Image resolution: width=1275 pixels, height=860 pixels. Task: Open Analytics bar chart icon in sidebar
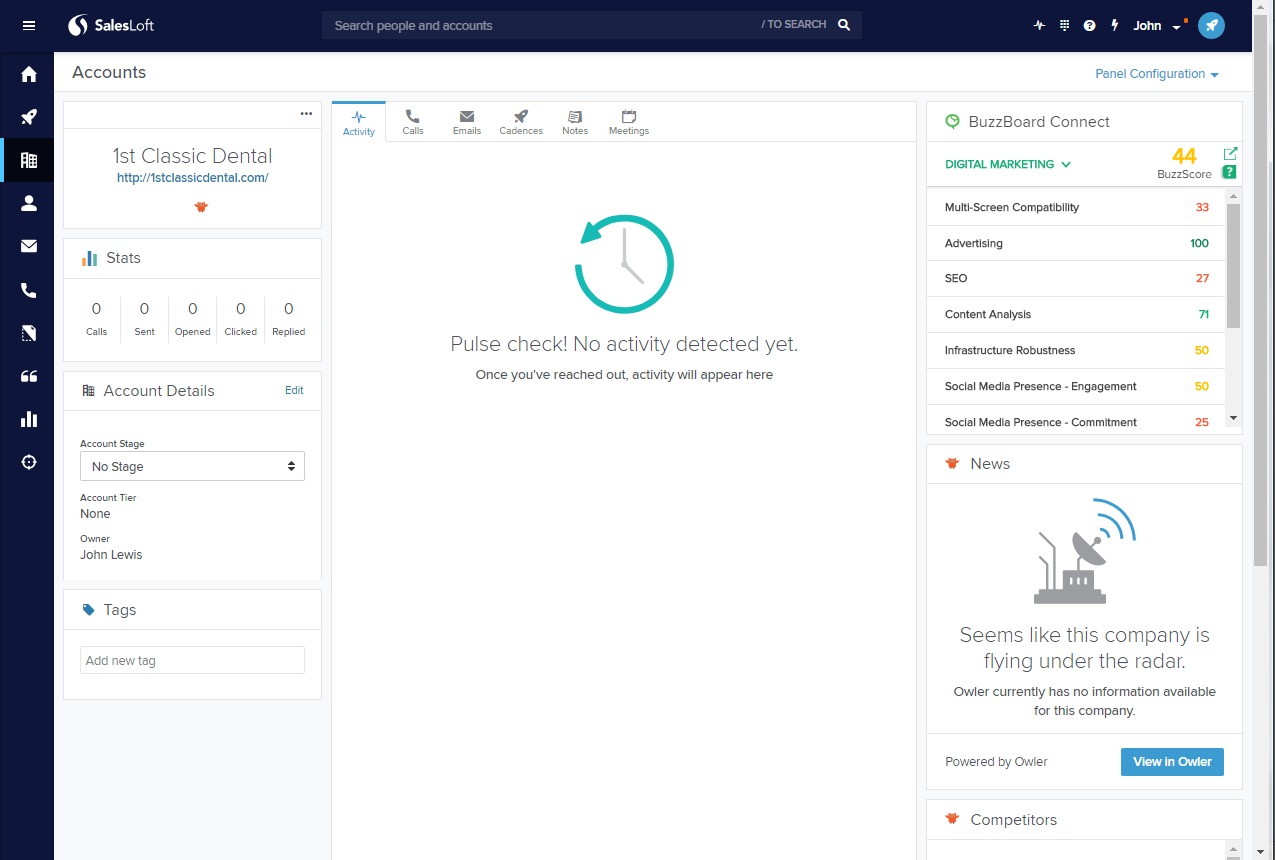[x=29, y=419]
